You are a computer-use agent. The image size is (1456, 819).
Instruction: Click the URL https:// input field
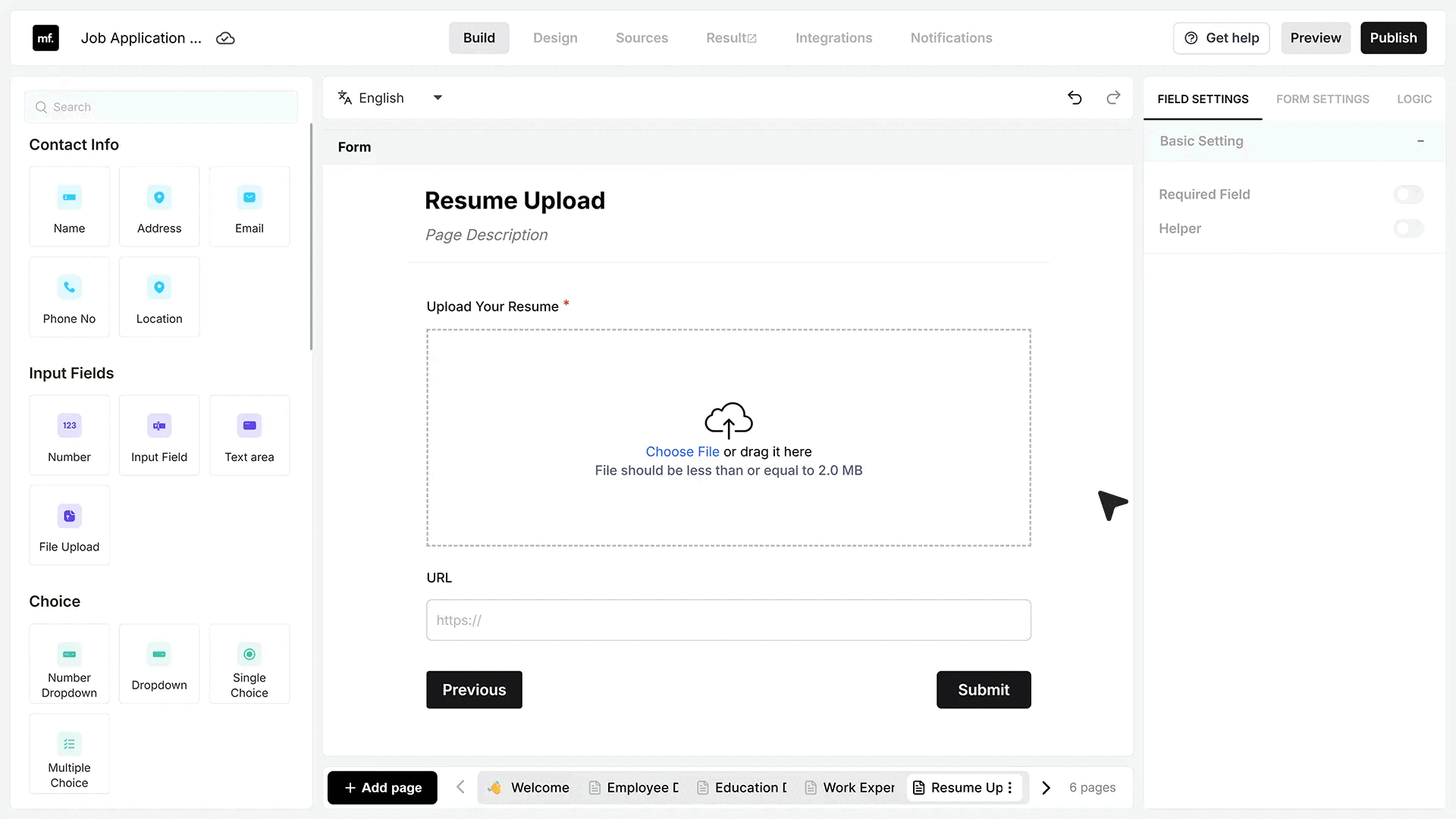[x=729, y=620]
